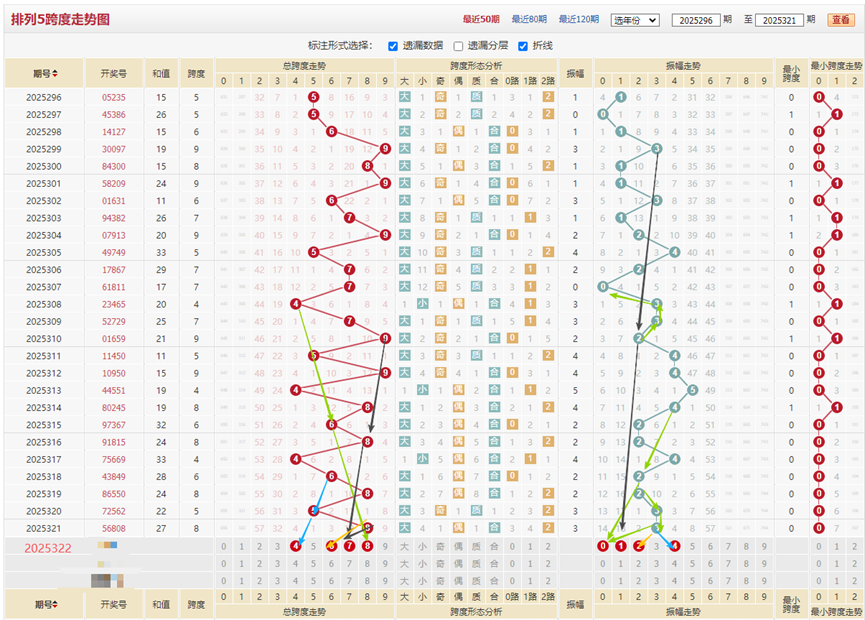
Task: Click the period number 2025310
Action: pos(44,339)
